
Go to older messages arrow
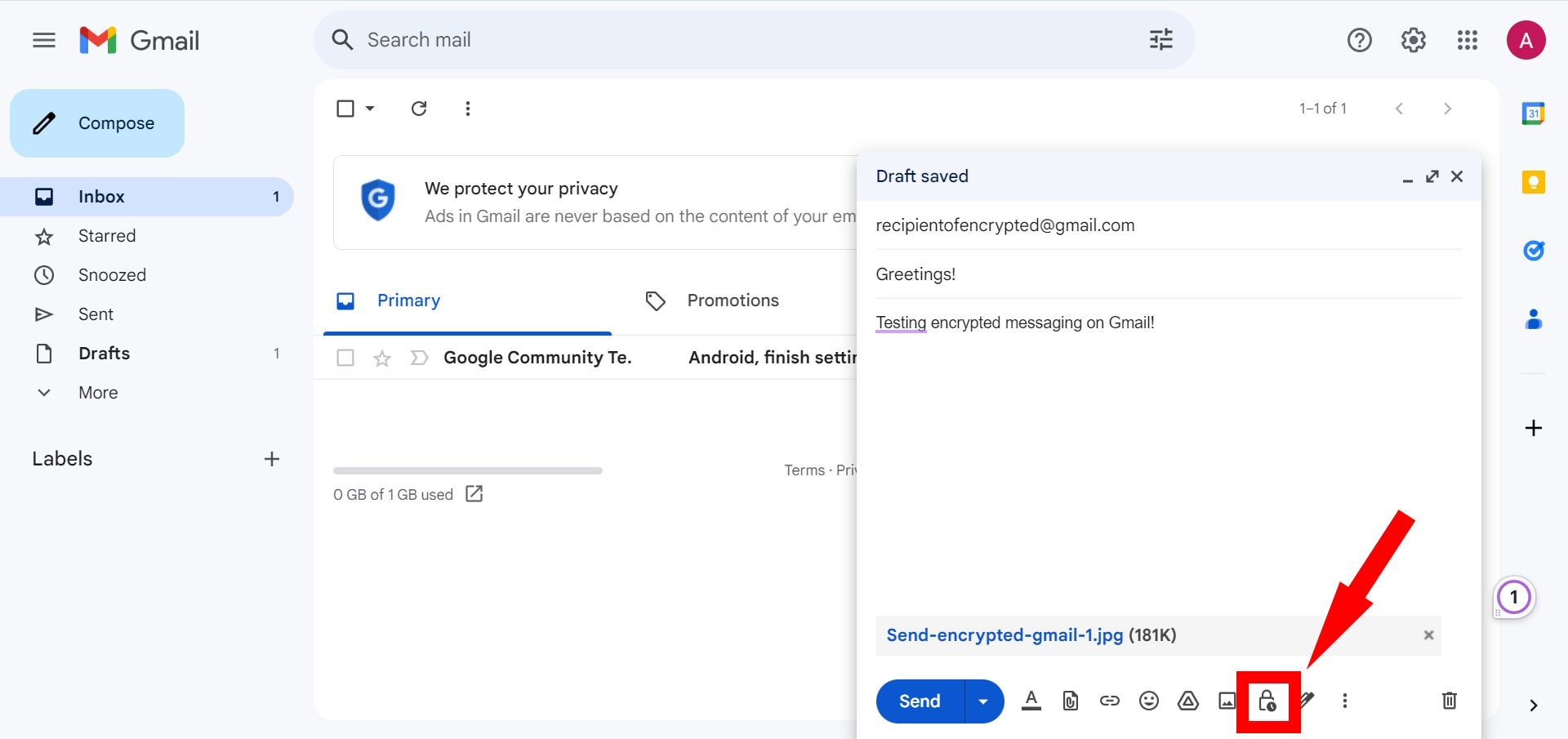pyautogui.click(x=1447, y=109)
